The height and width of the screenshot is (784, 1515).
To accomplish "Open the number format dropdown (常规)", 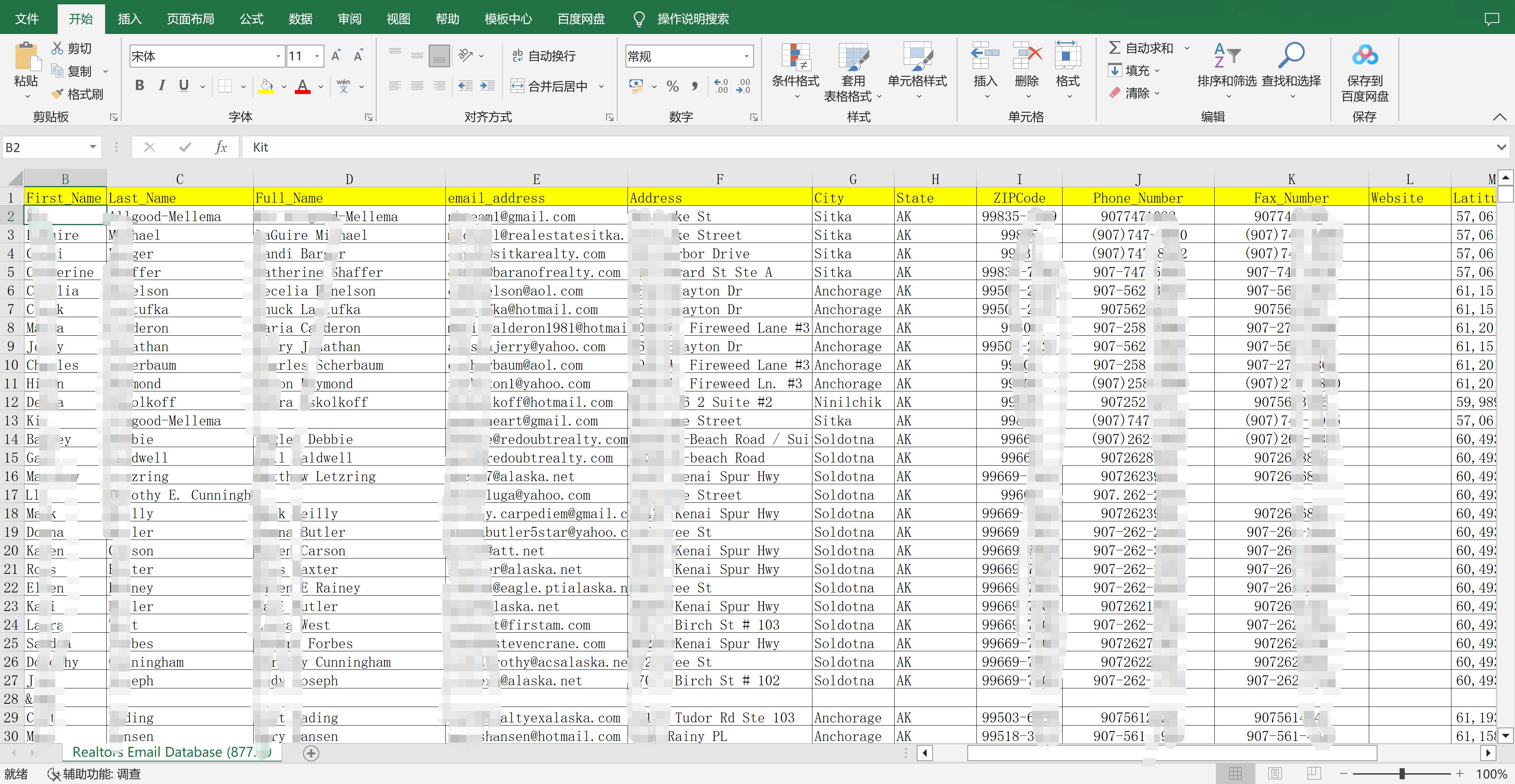I will point(746,56).
